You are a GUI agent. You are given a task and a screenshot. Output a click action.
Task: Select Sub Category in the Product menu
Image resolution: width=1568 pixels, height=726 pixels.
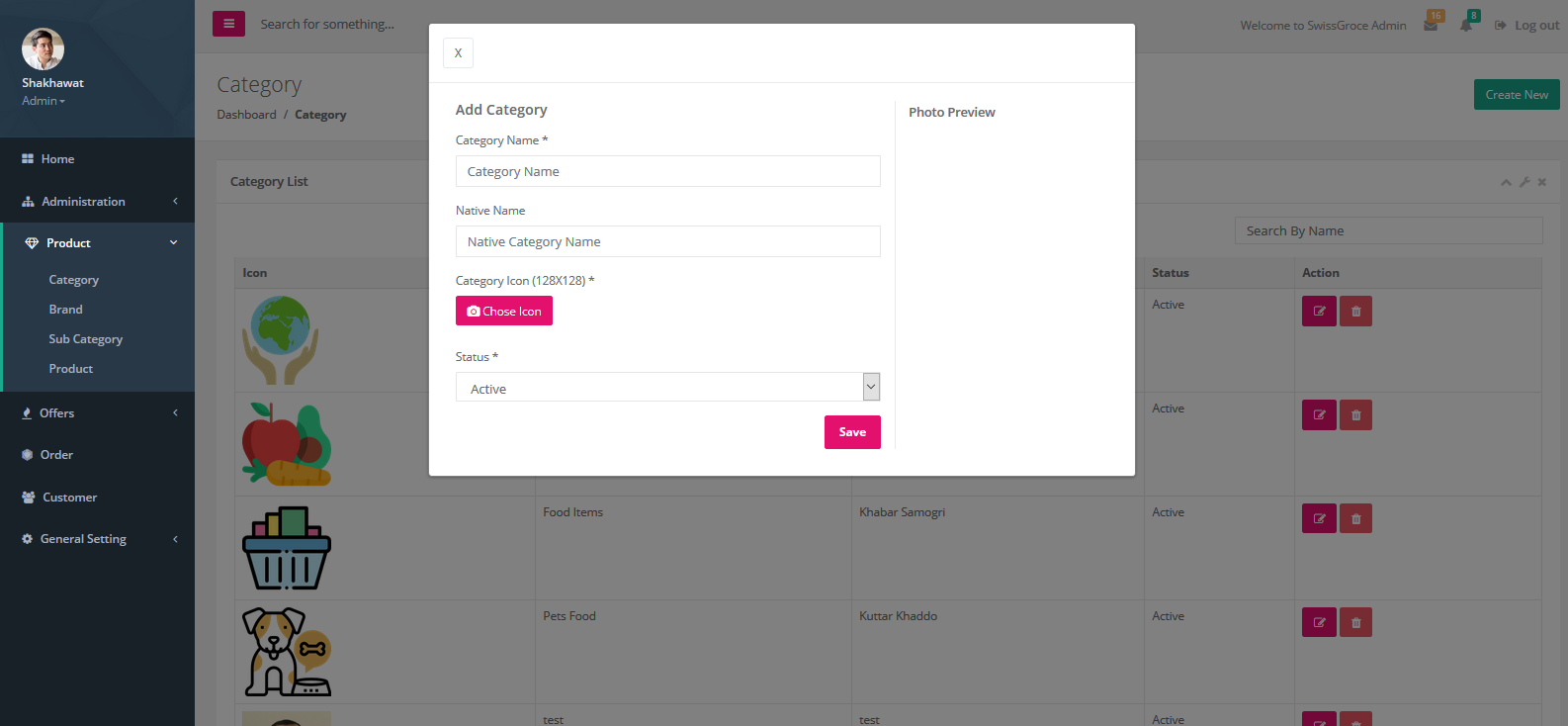[x=85, y=338]
